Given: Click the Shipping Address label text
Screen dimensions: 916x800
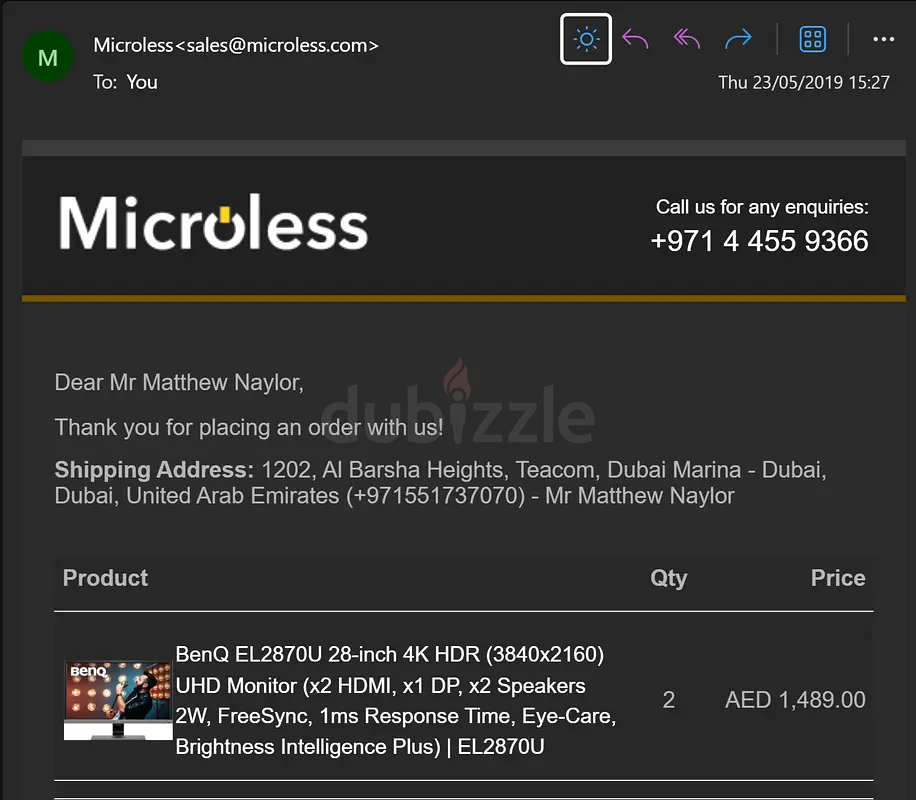Looking at the screenshot, I should click(154, 470).
